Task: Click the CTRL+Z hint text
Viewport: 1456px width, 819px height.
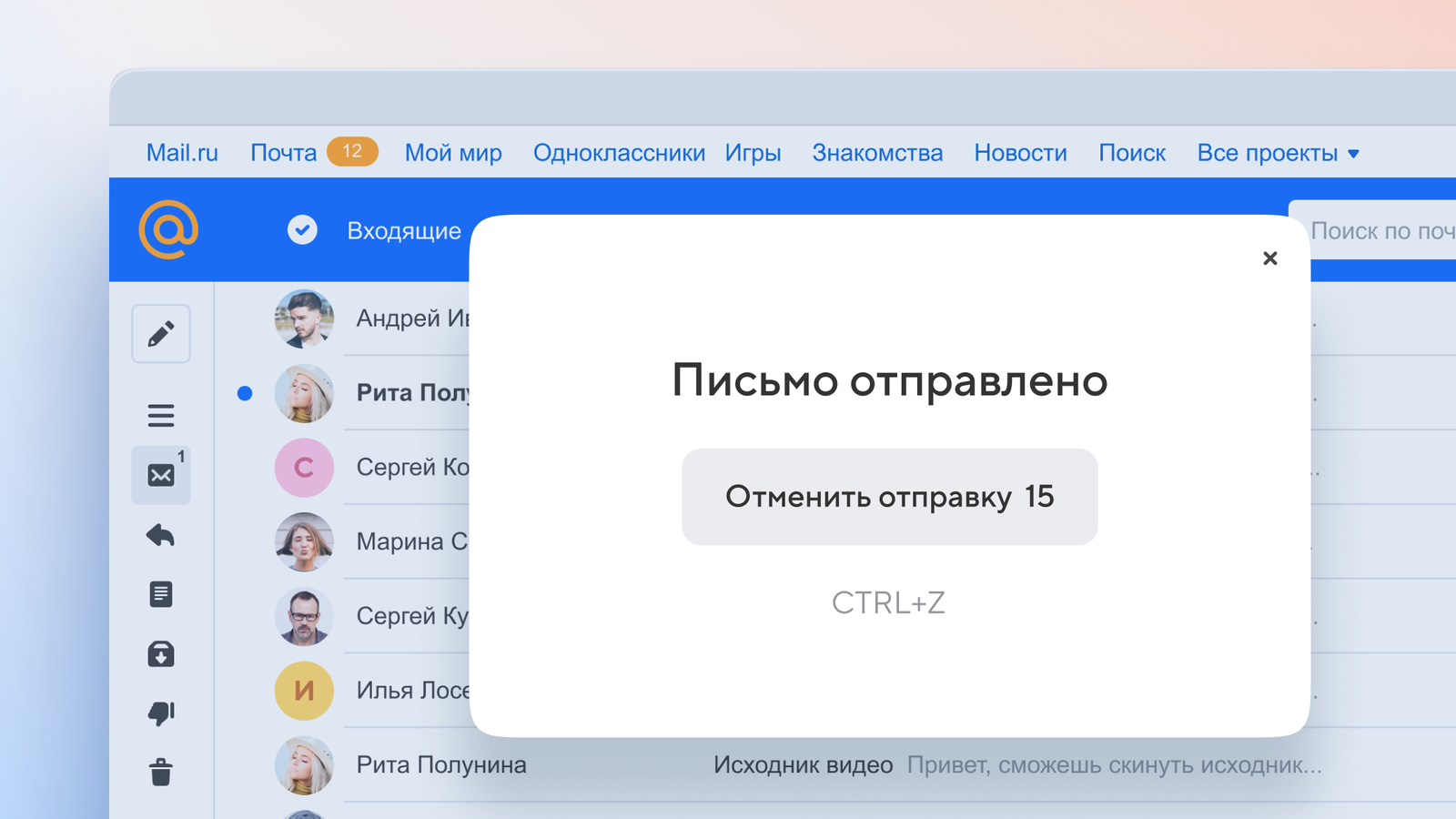Action: click(x=889, y=602)
